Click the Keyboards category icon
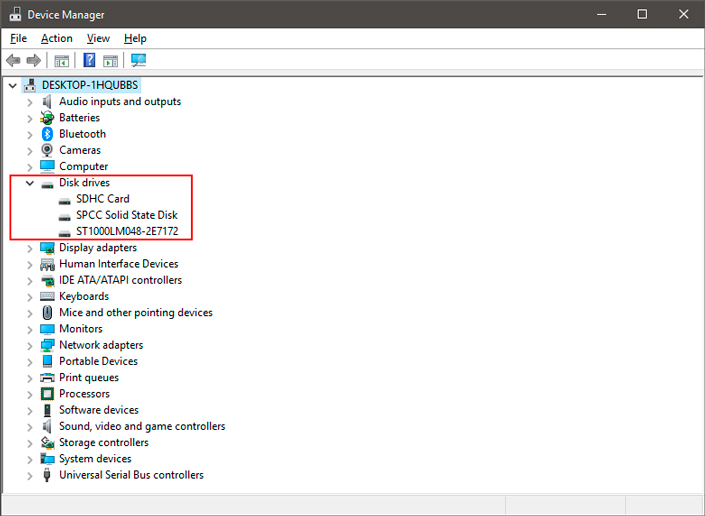 click(47, 296)
